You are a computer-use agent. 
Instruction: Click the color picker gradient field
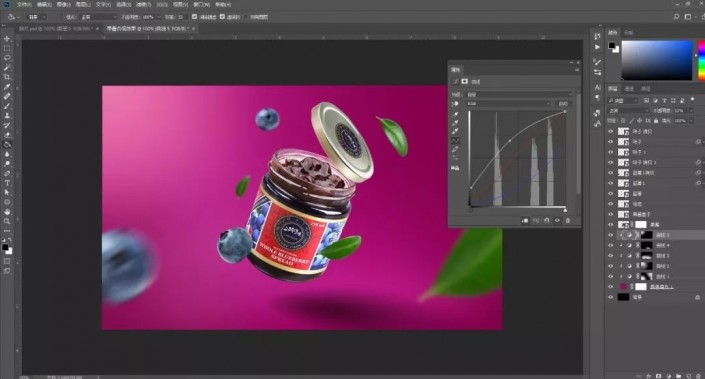[657, 61]
